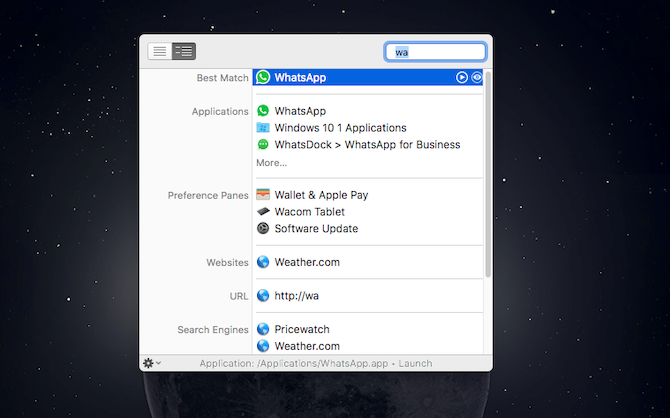Click the Wacom Tablet icon
The image size is (670, 418).
coord(263,211)
